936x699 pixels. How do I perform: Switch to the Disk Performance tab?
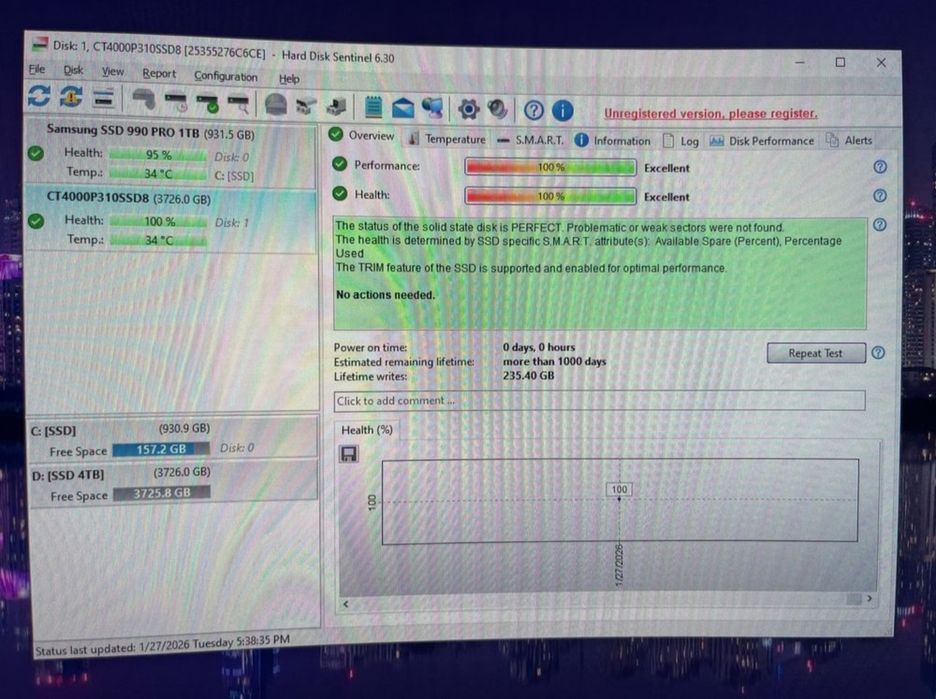762,141
